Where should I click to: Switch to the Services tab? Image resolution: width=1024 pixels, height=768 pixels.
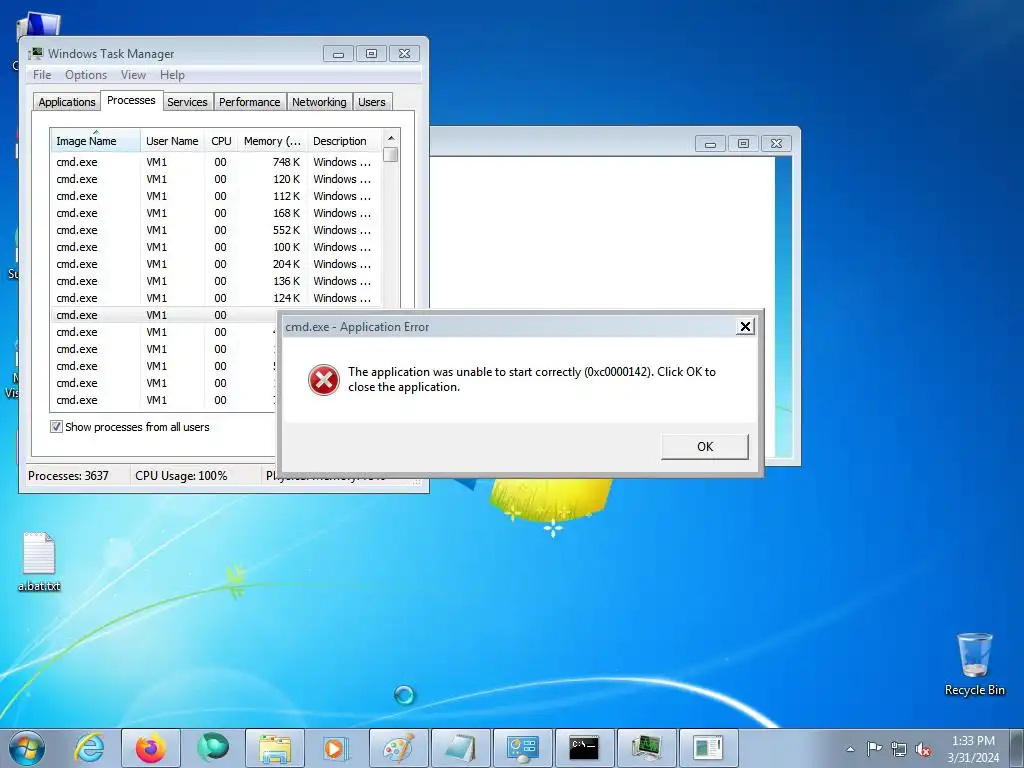(187, 102)
